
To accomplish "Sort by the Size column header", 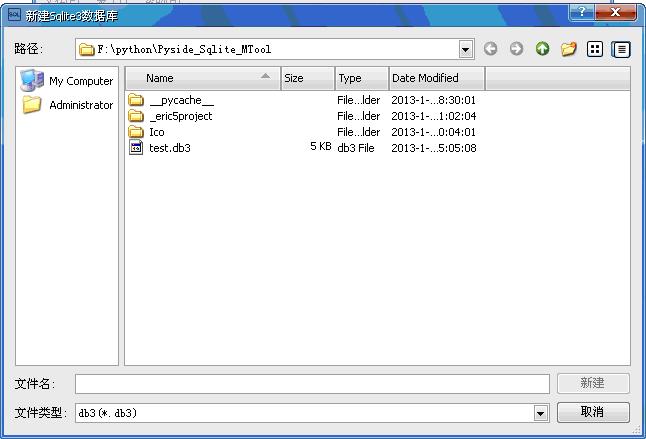I will [308, 78].
